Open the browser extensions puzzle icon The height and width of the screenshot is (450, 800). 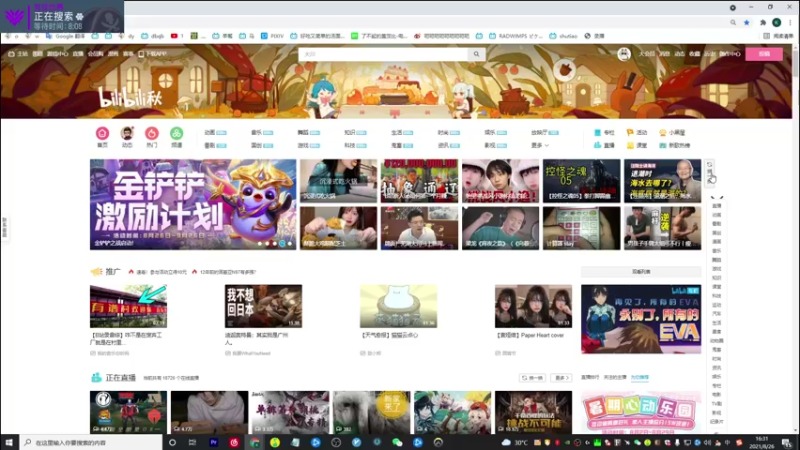[763, 22]
